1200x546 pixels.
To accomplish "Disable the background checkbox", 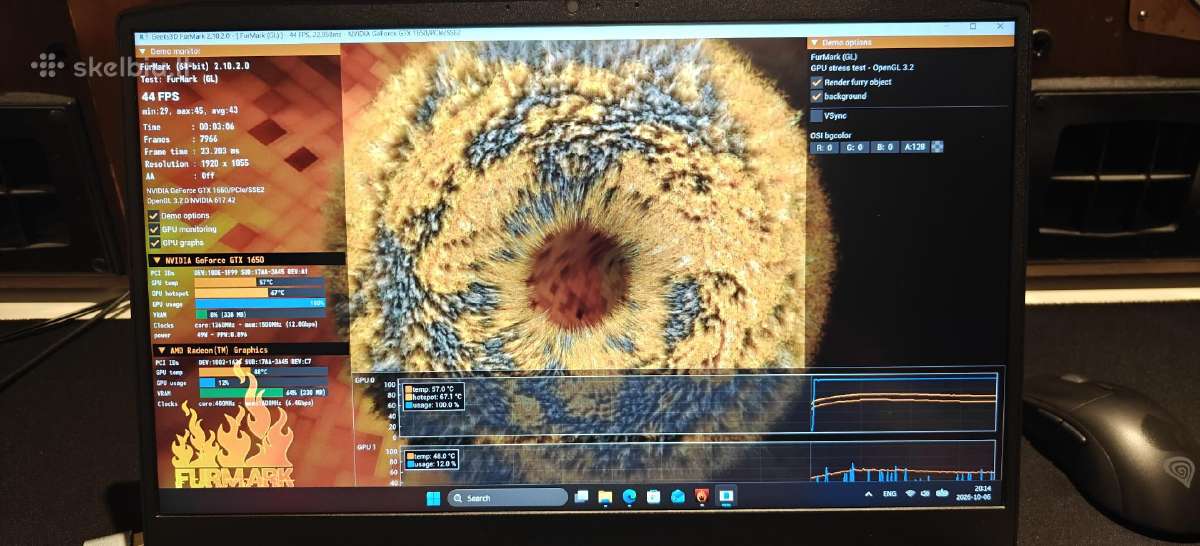I will [x=817, y=96].
